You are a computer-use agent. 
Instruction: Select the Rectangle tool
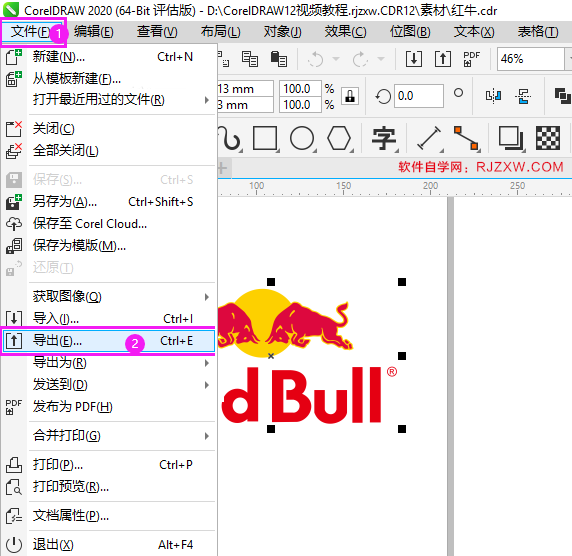pos(265,138)
